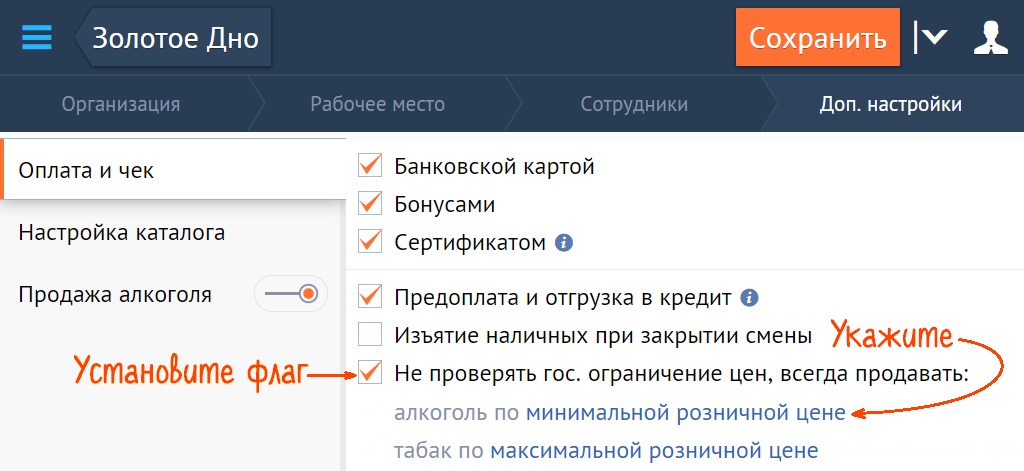Toggle the Продажа алкоголя switch
The width and height of the screenshot is (1024, 471).
291,294
